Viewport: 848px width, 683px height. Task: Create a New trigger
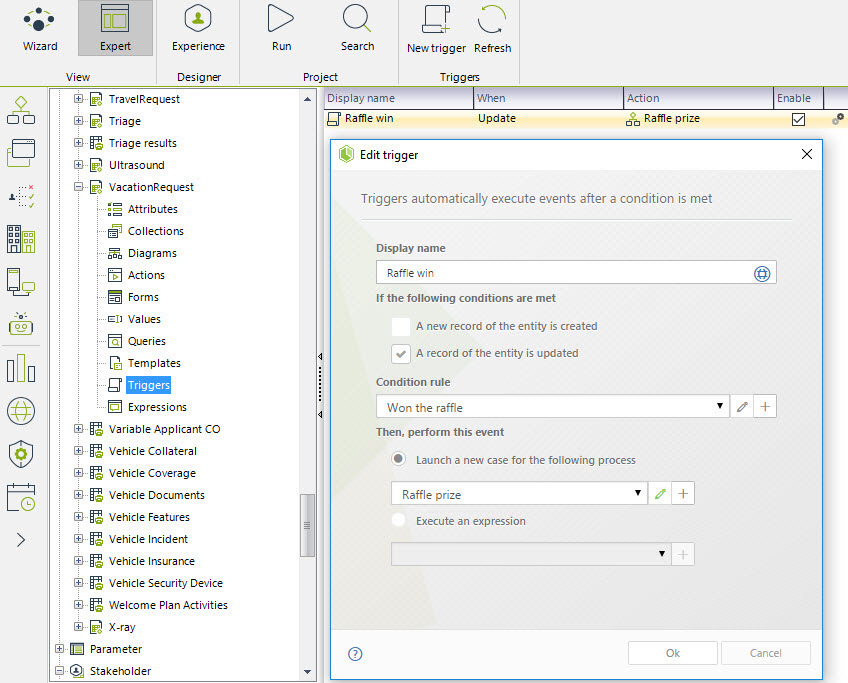[x=436, y=30]
